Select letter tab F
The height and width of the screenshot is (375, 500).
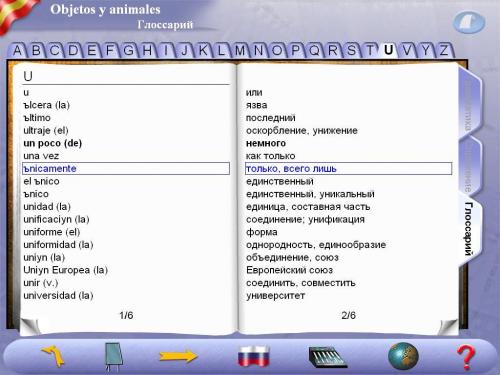point(110,51)
